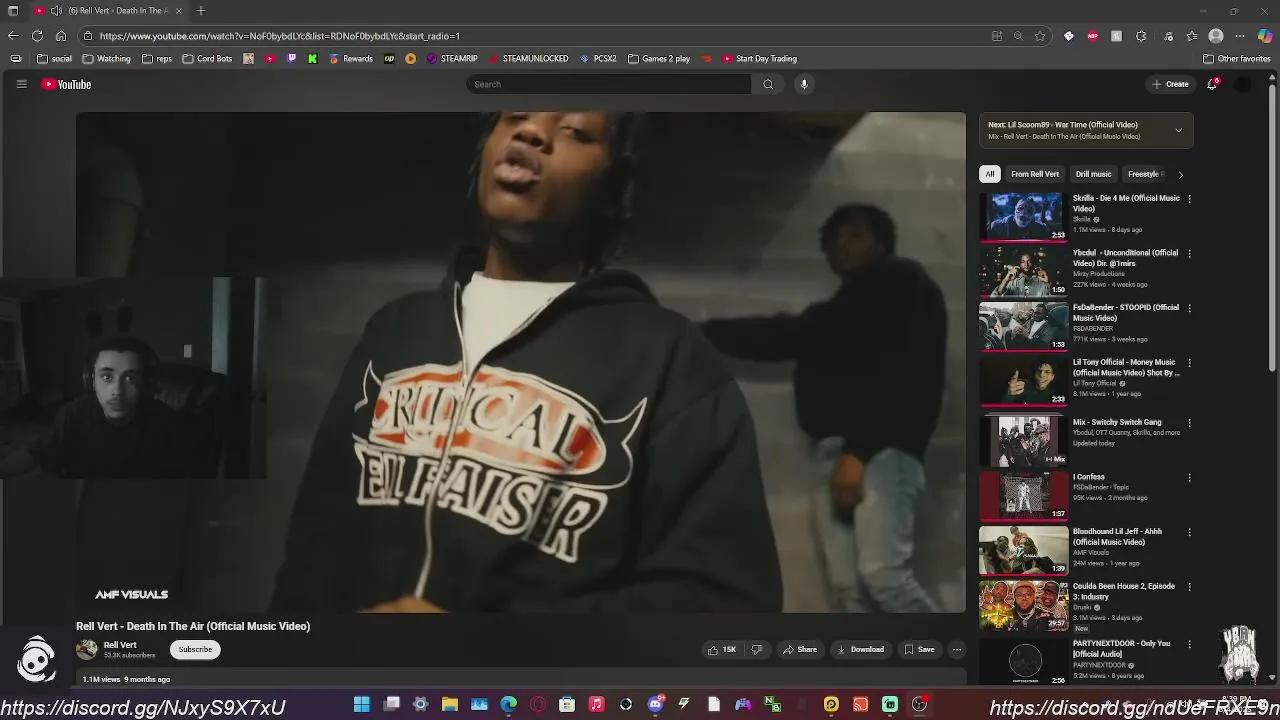Click the Create button
Viewport: 1280px width, 720px height.
[1170, 84]
